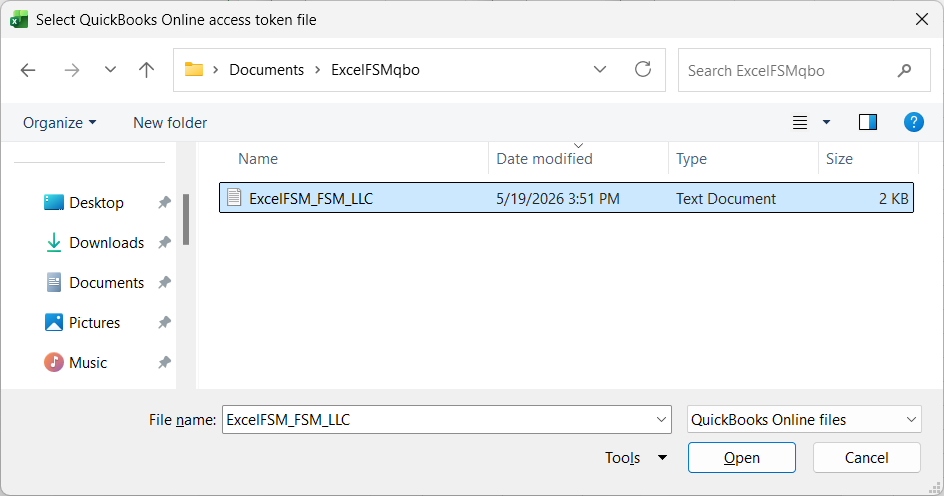
Task: Sort by the Date modified column
Action: click(x=544, y=159)
